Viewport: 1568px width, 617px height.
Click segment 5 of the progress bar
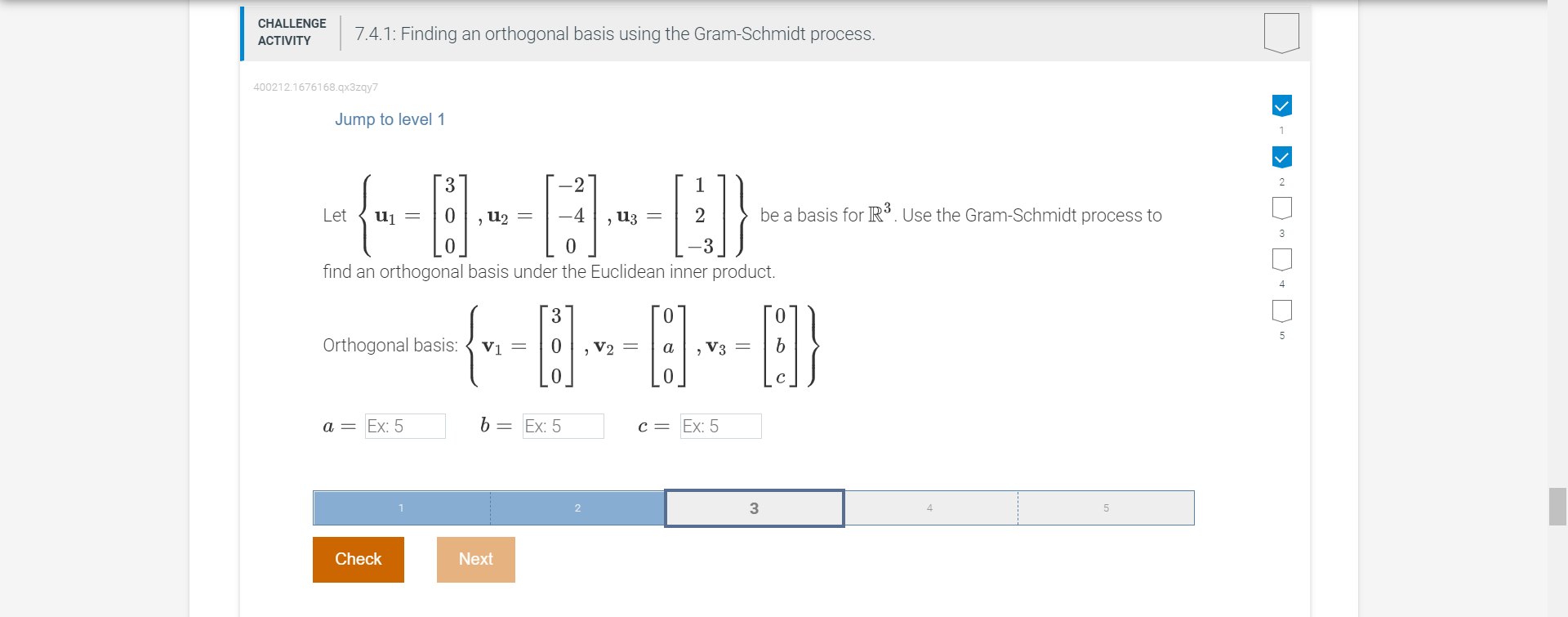[x=1106, y=507]
